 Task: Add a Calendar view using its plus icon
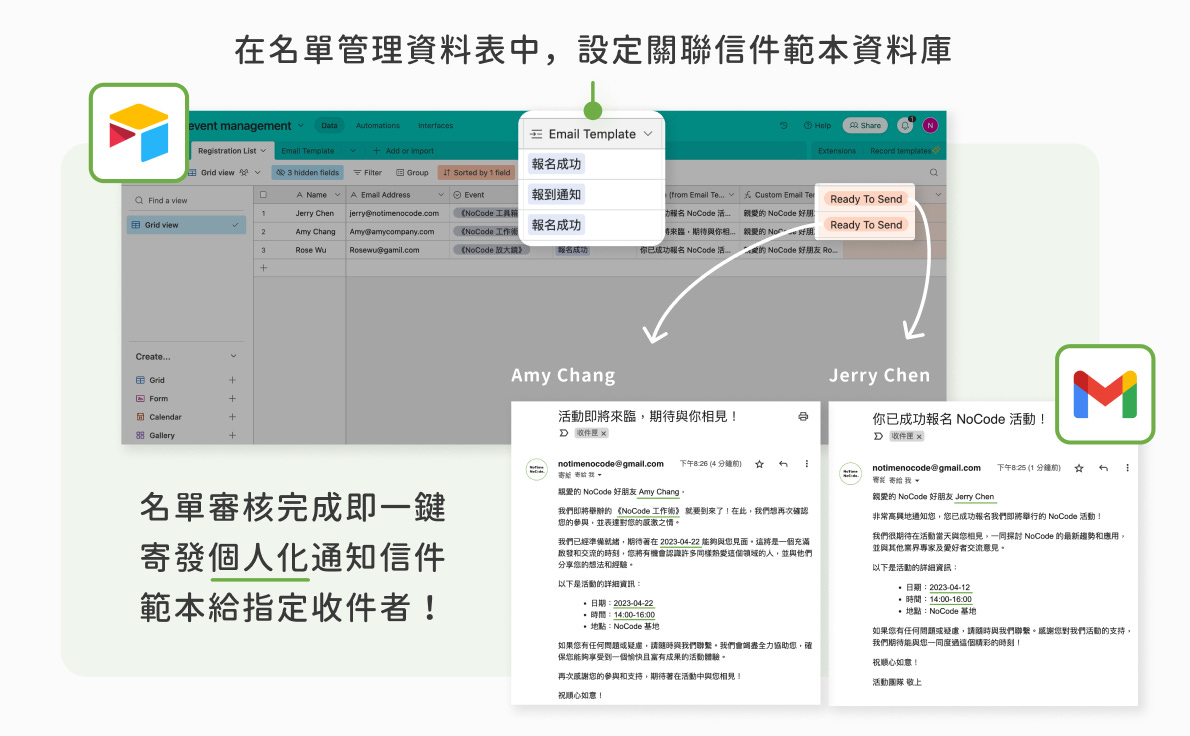(232, 417)
